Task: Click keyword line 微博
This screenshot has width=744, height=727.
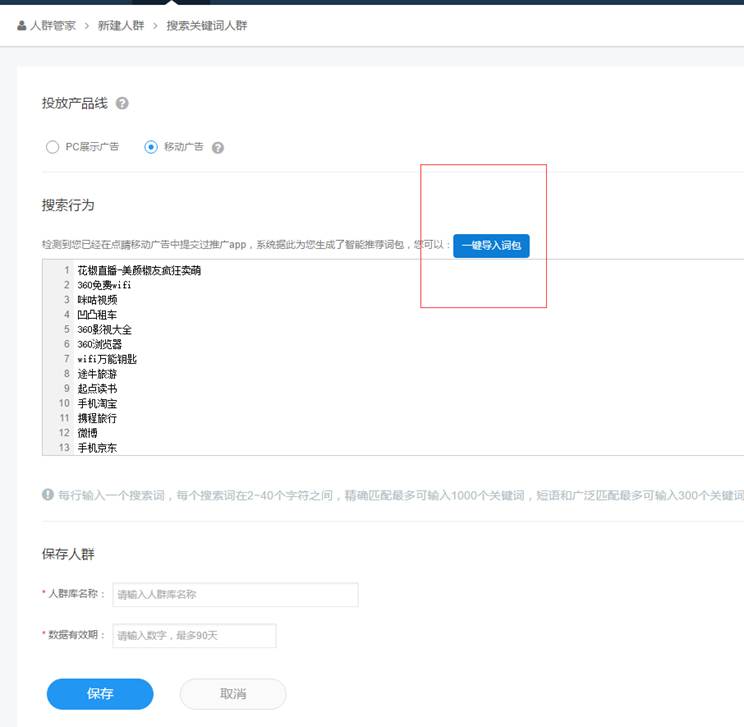Action: click(87, 433)
